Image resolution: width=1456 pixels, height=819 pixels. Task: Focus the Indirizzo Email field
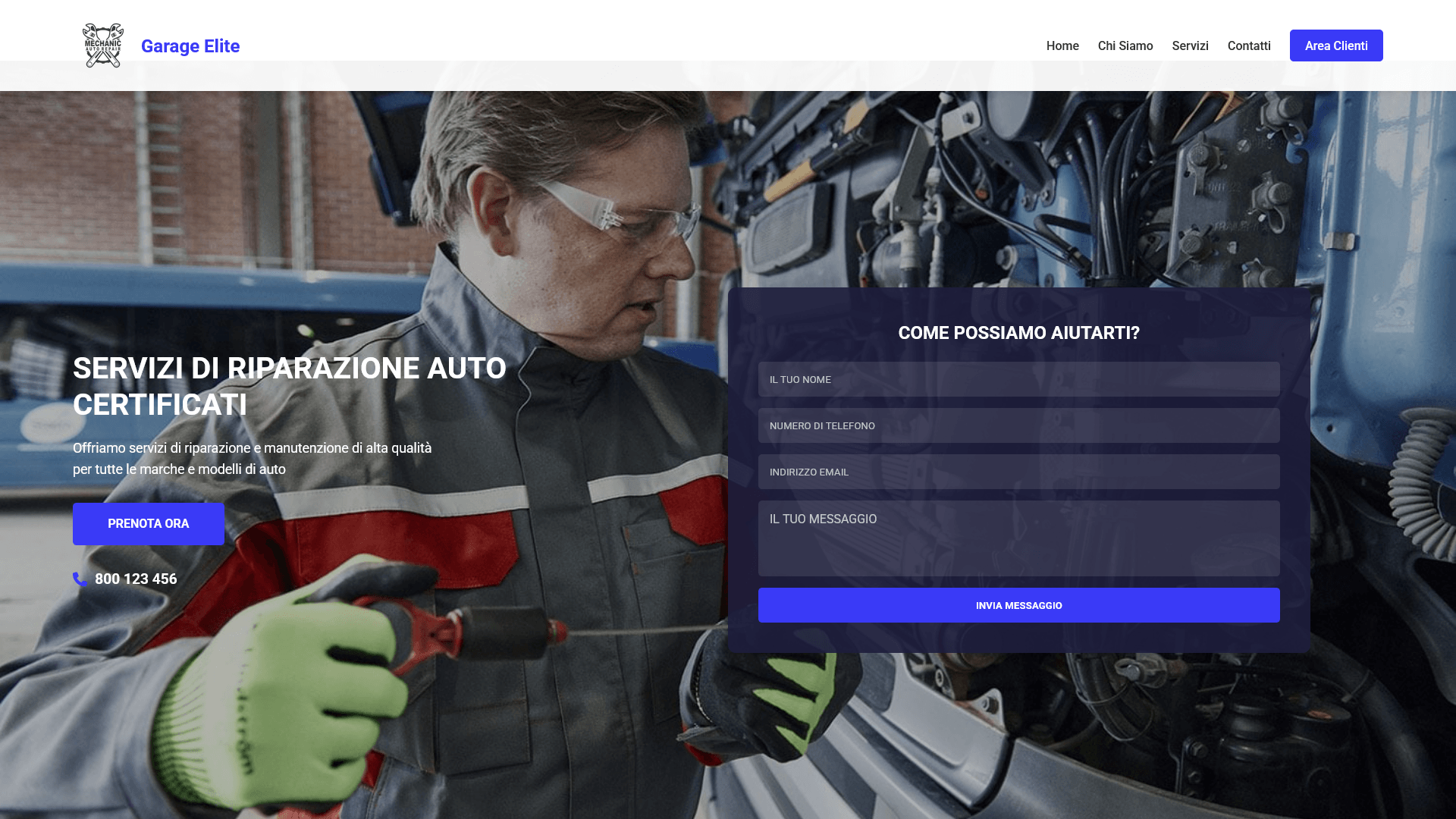click(x=1019, y=472)
